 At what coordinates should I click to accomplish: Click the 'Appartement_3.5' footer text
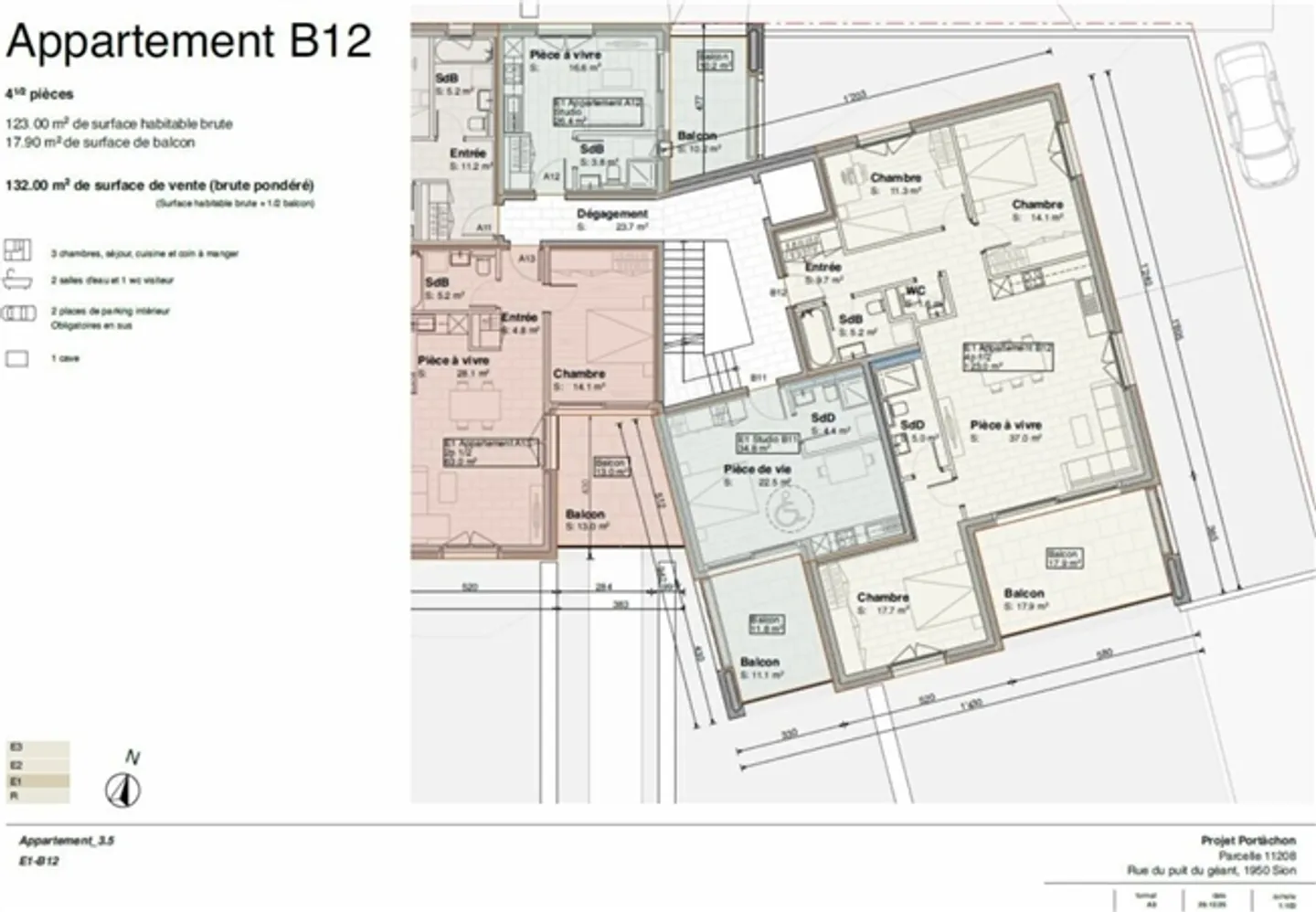pyautogui.click(x=67, y=841)
